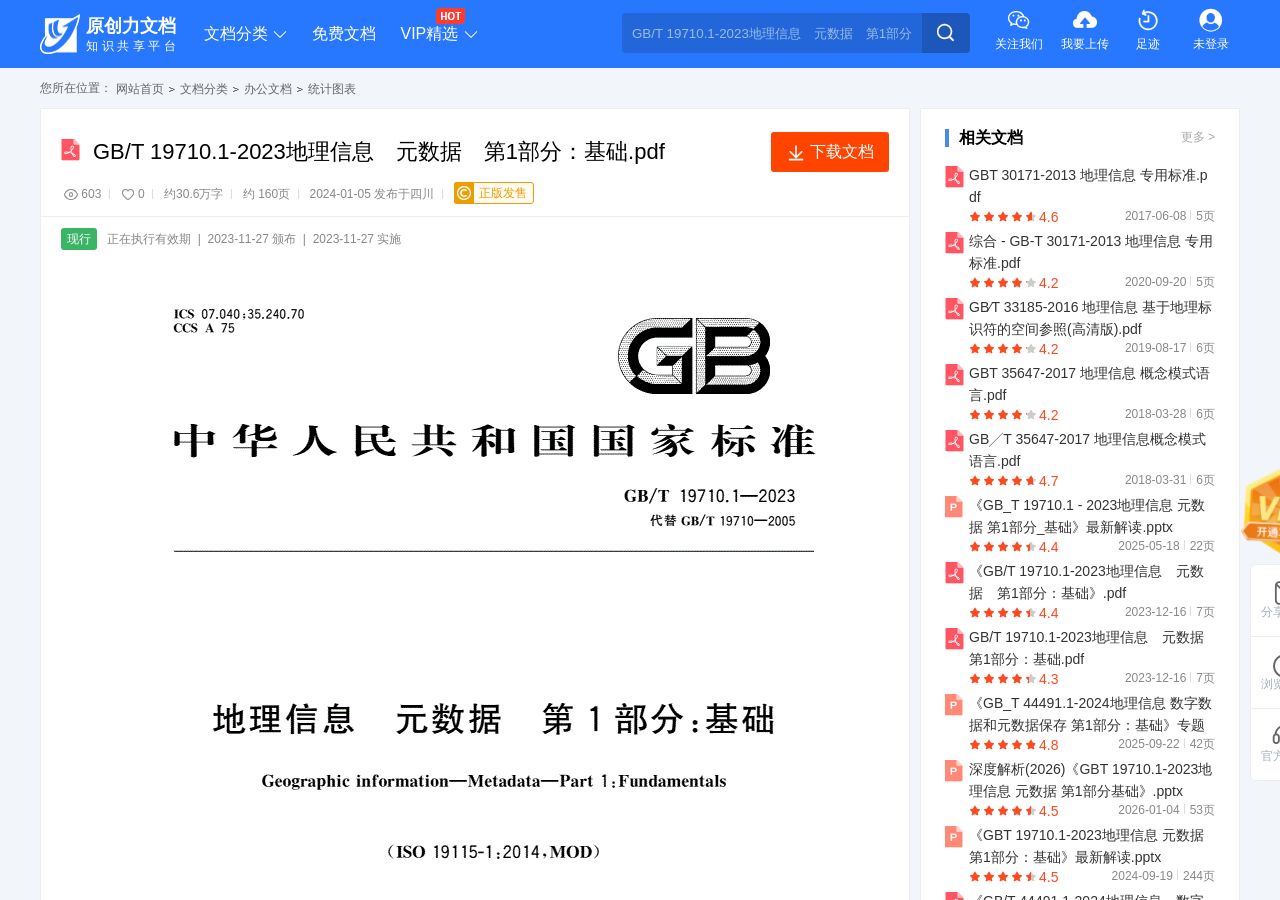The image size is (1280, 900).
Task: Click PDF icon of GBT 35647-2017 地理信息
Action: pyautogui.click(x=955, y=375)
